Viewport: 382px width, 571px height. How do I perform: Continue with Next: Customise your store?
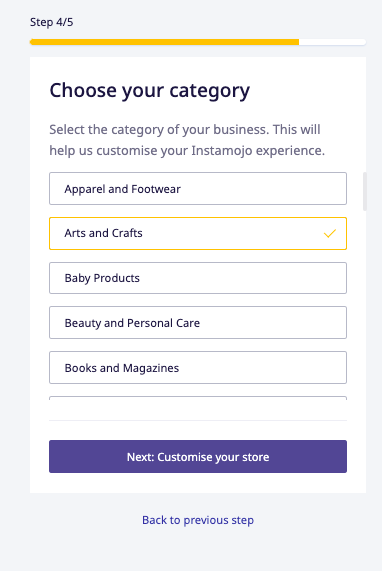pyautogui.click(x=198, y=457)
